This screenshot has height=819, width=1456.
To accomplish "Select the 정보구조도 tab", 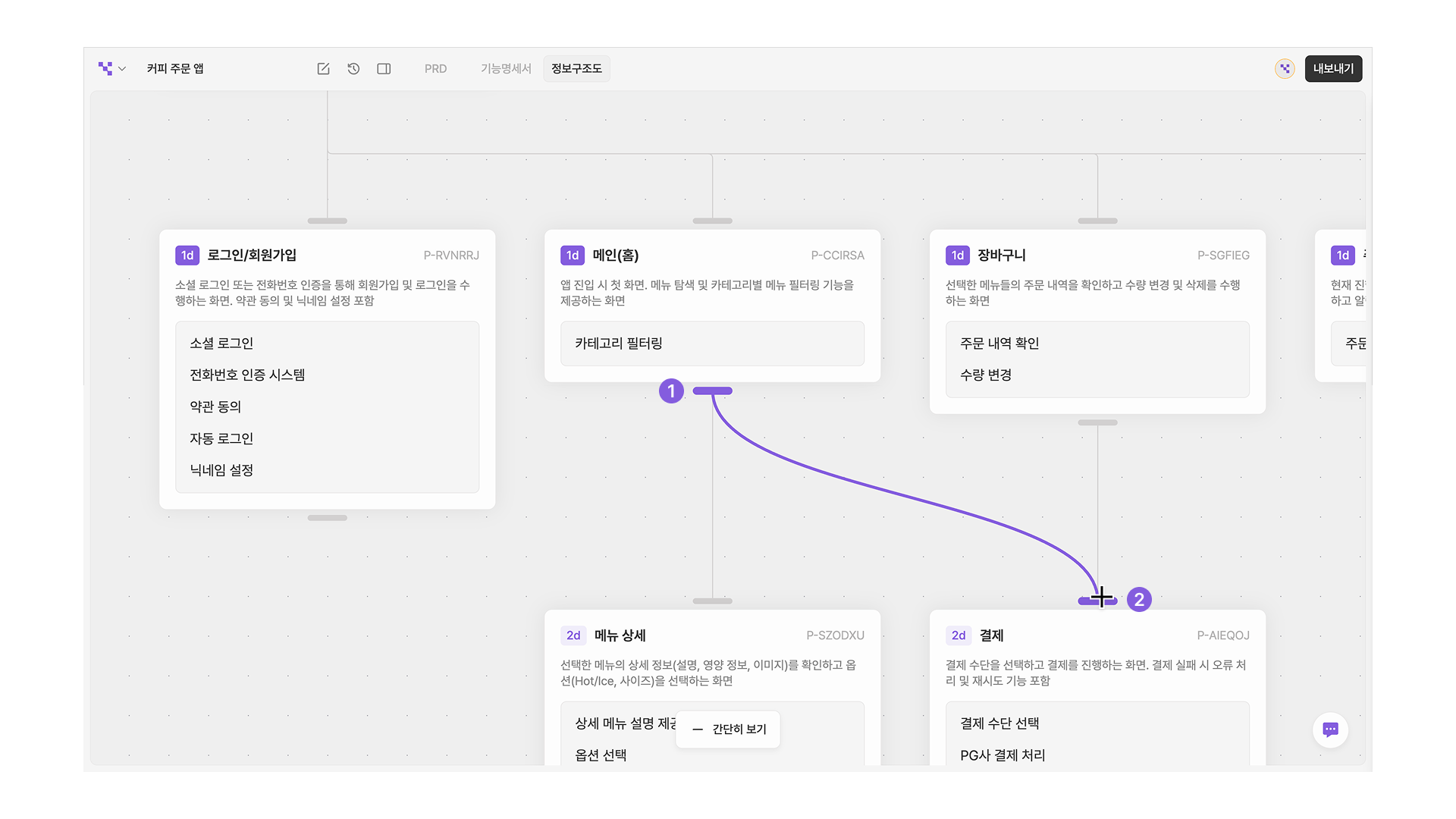I will (x=576, y=69).
